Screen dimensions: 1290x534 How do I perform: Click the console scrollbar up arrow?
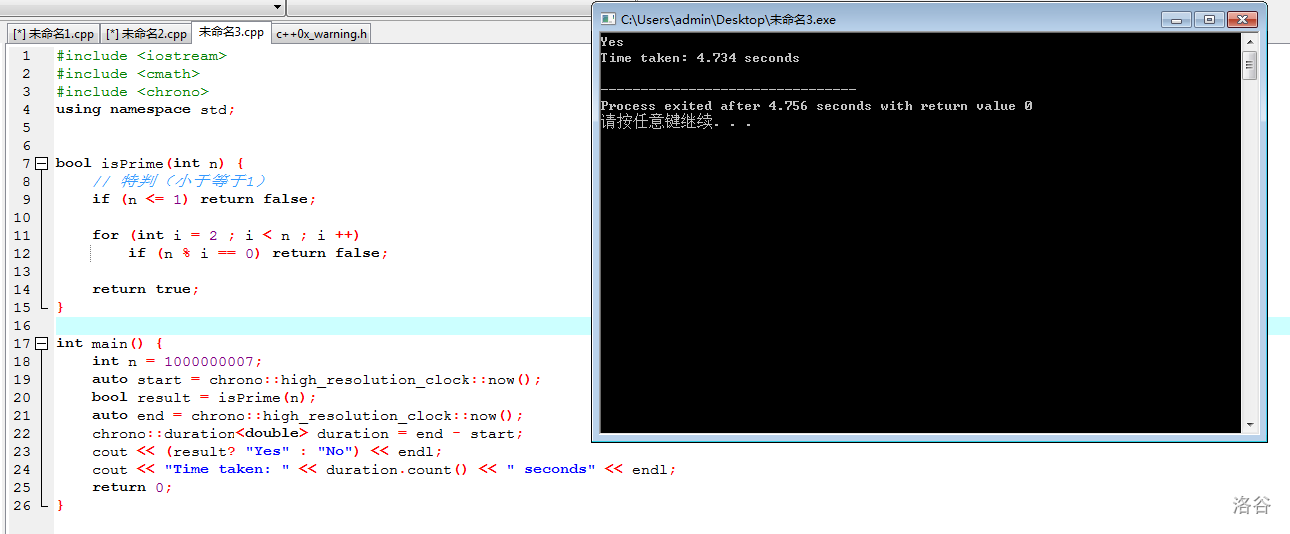(x=1249, y=42)
